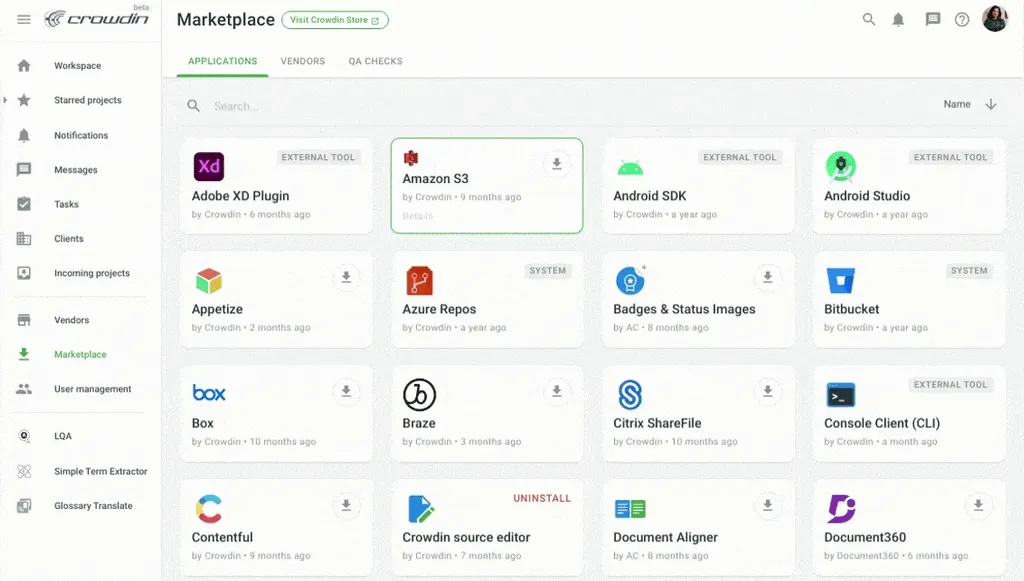Image resolution: width=1024 pixels, height=581 pixels.
Task: Install Document360 via its download icon
Action: tap(977, 505)
